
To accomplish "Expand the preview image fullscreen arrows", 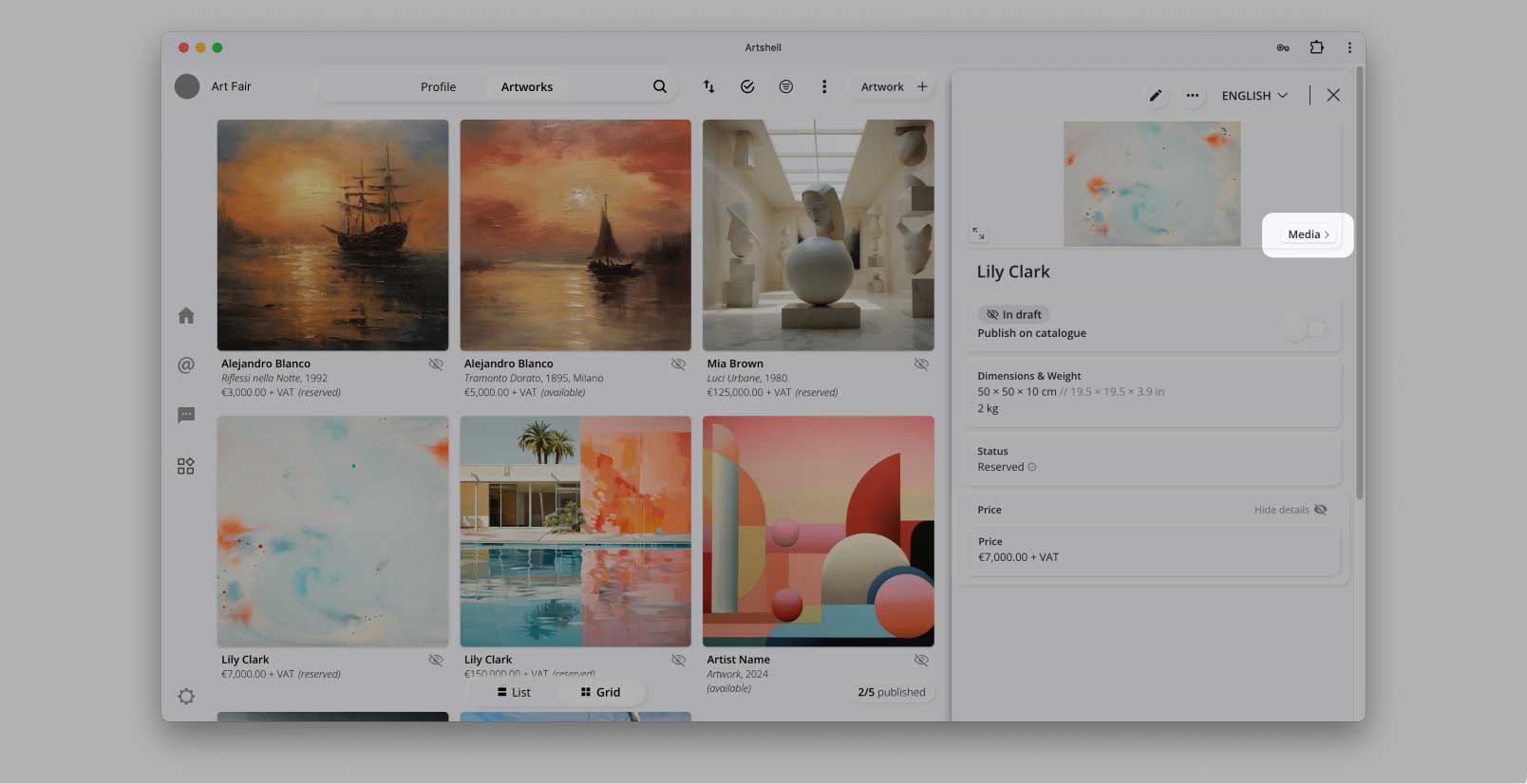I will 978,233.
